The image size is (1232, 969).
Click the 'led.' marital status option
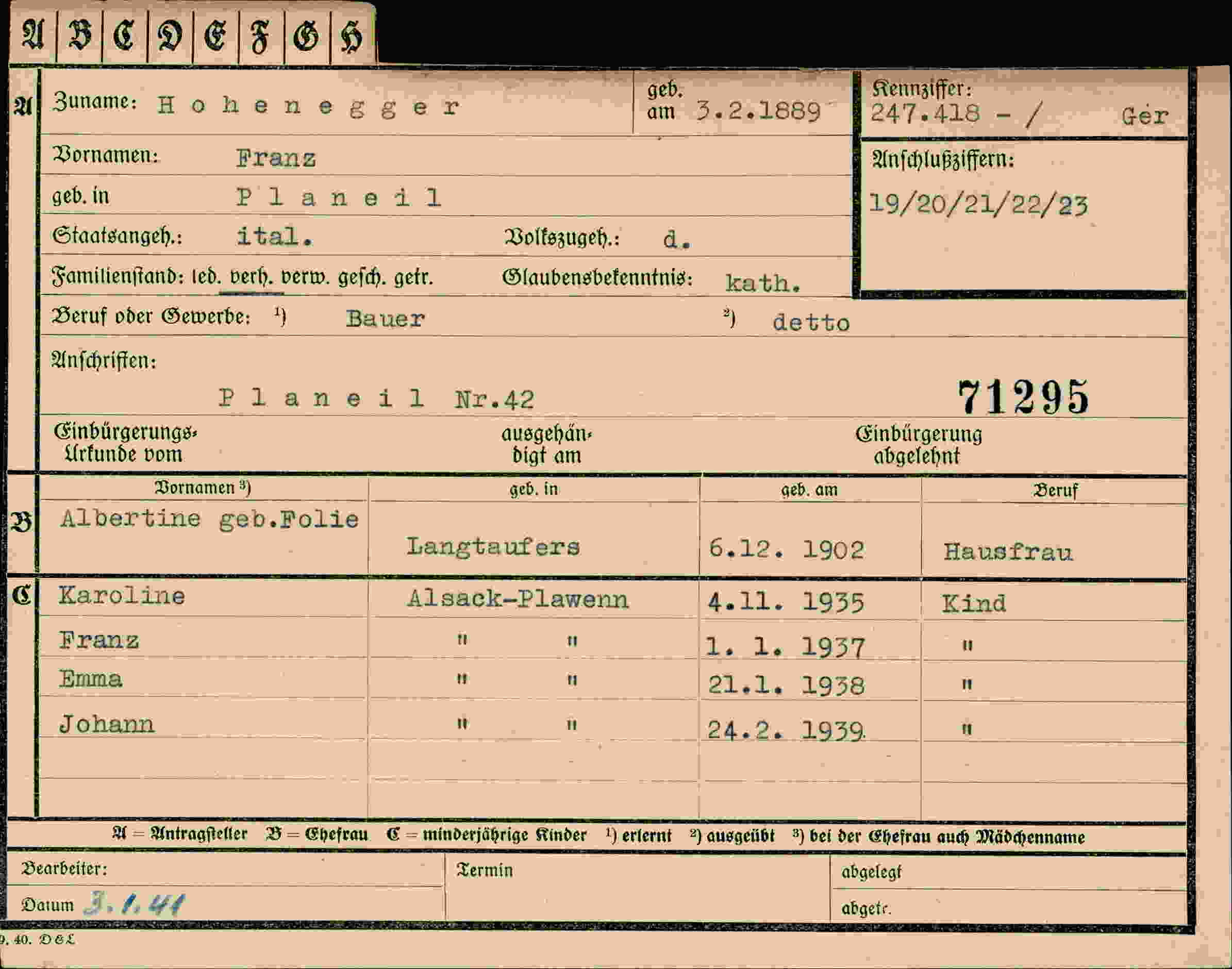coord(206,277)
